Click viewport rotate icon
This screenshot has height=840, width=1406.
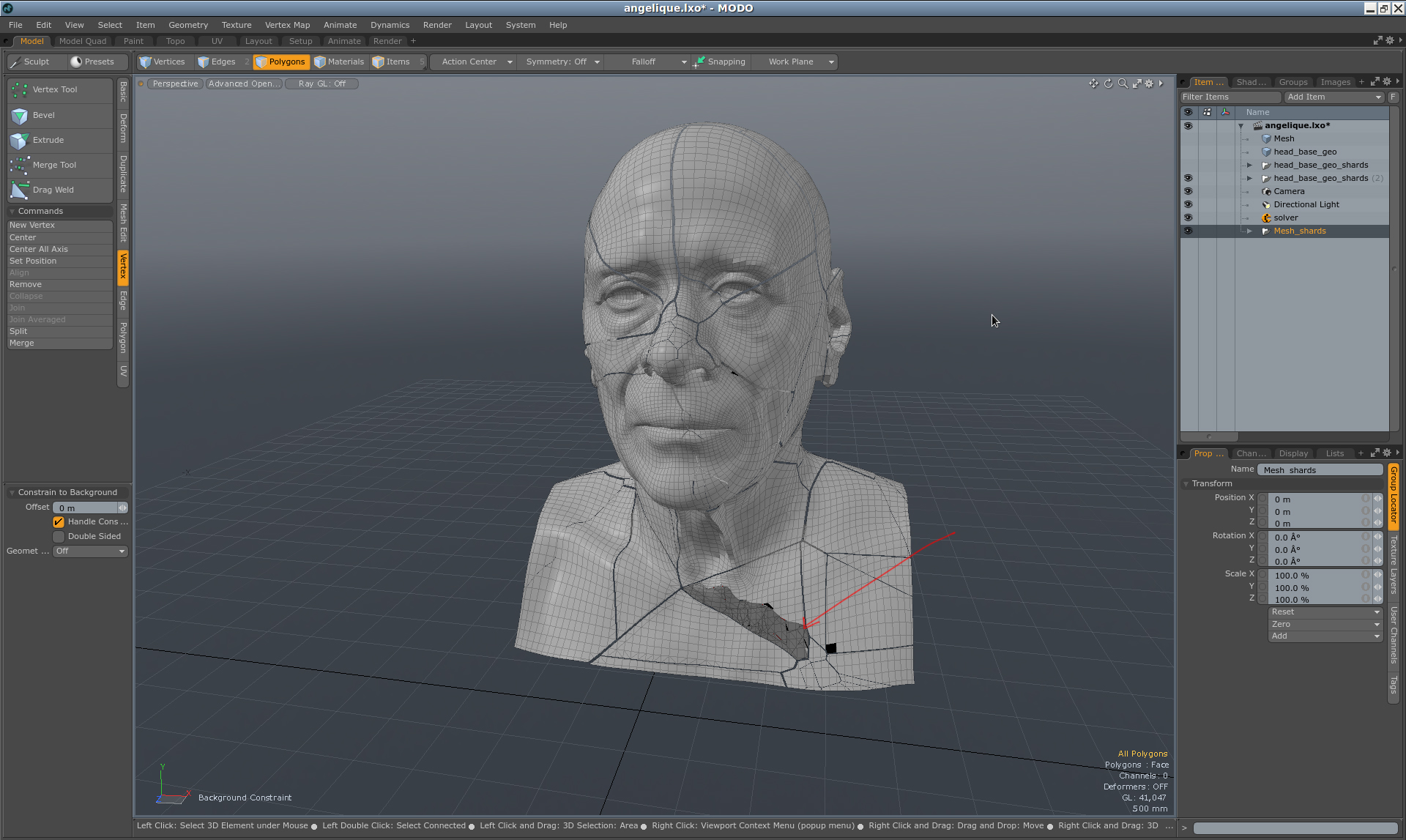click(x=1108, y=83)
